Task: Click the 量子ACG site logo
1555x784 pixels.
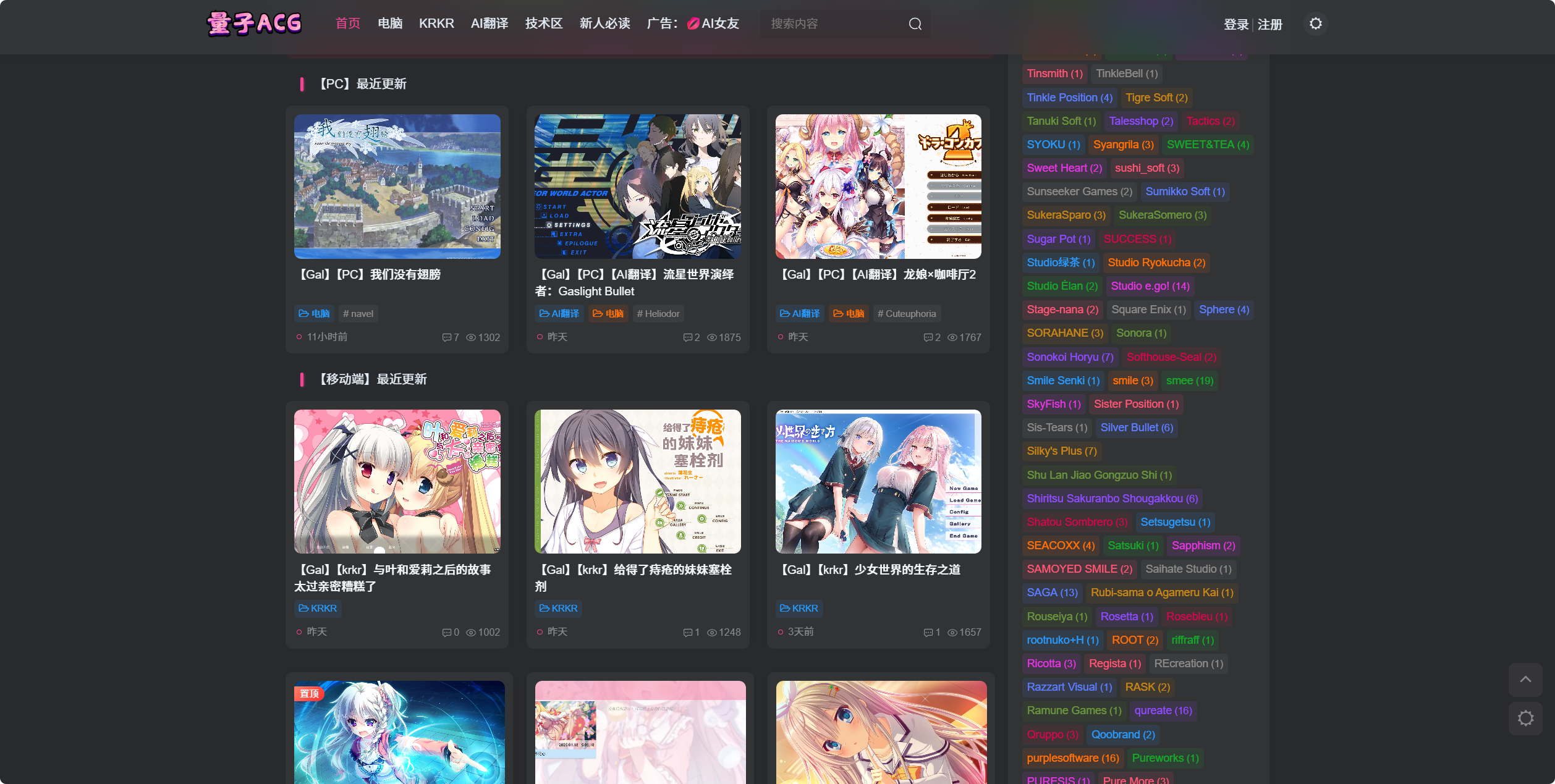Action: (254, 23)
